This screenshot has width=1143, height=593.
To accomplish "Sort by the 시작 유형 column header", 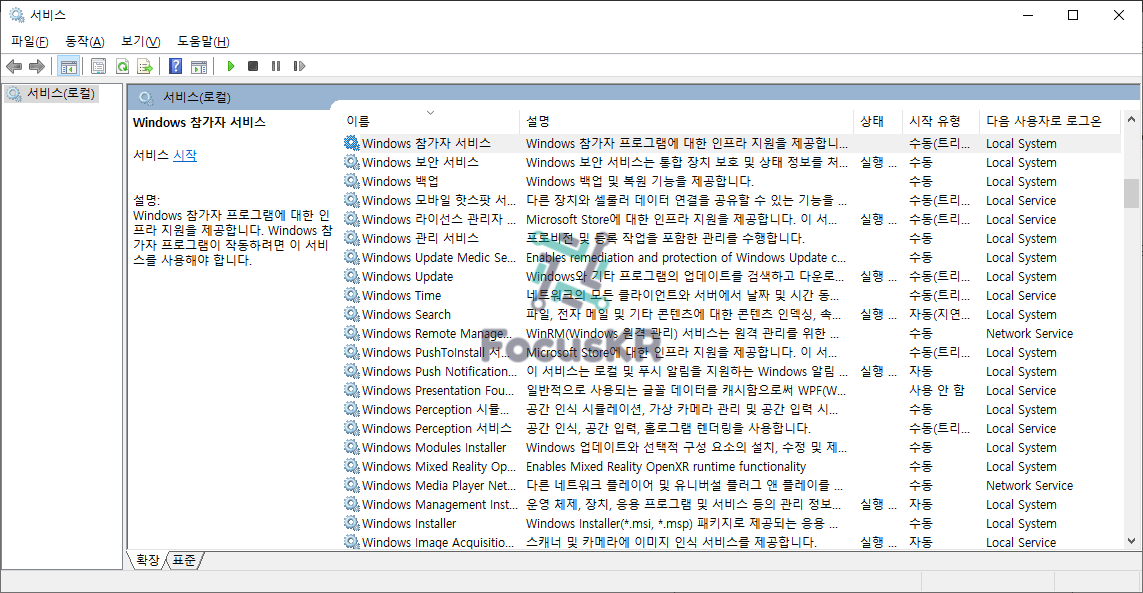I will pos(941,121).
